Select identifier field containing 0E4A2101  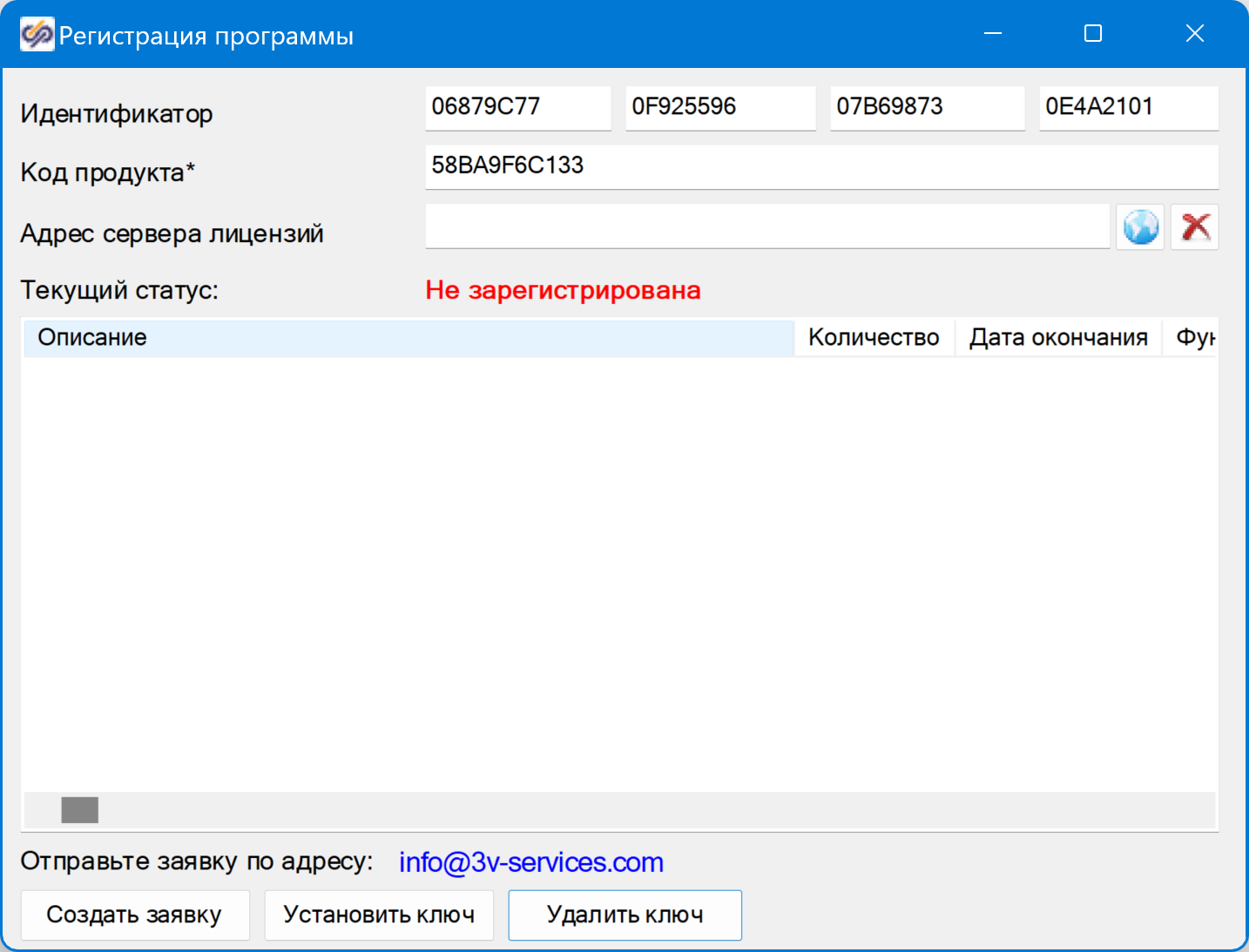coord(1128,107)
